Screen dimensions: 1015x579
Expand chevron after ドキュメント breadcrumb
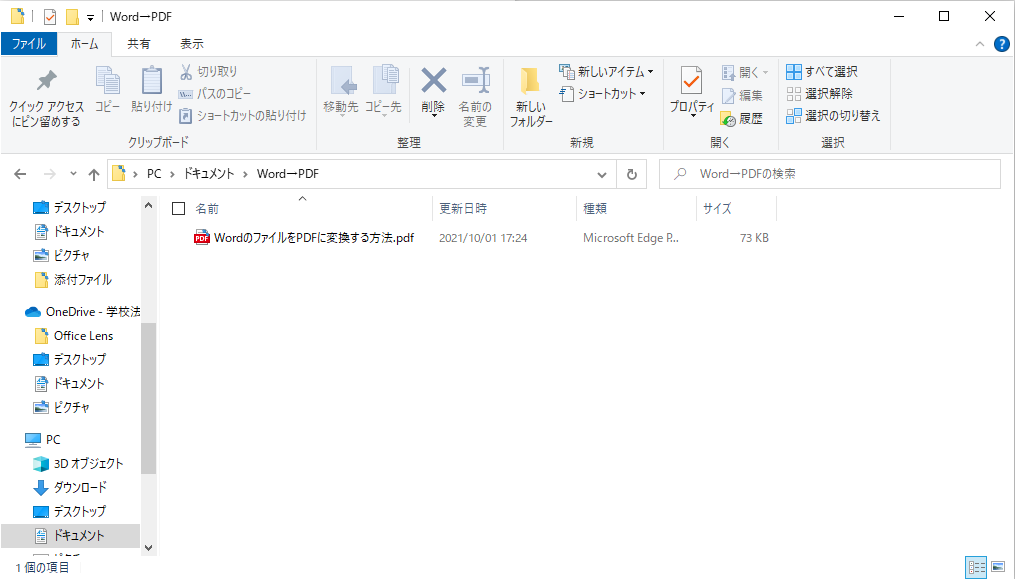(246, 174)
